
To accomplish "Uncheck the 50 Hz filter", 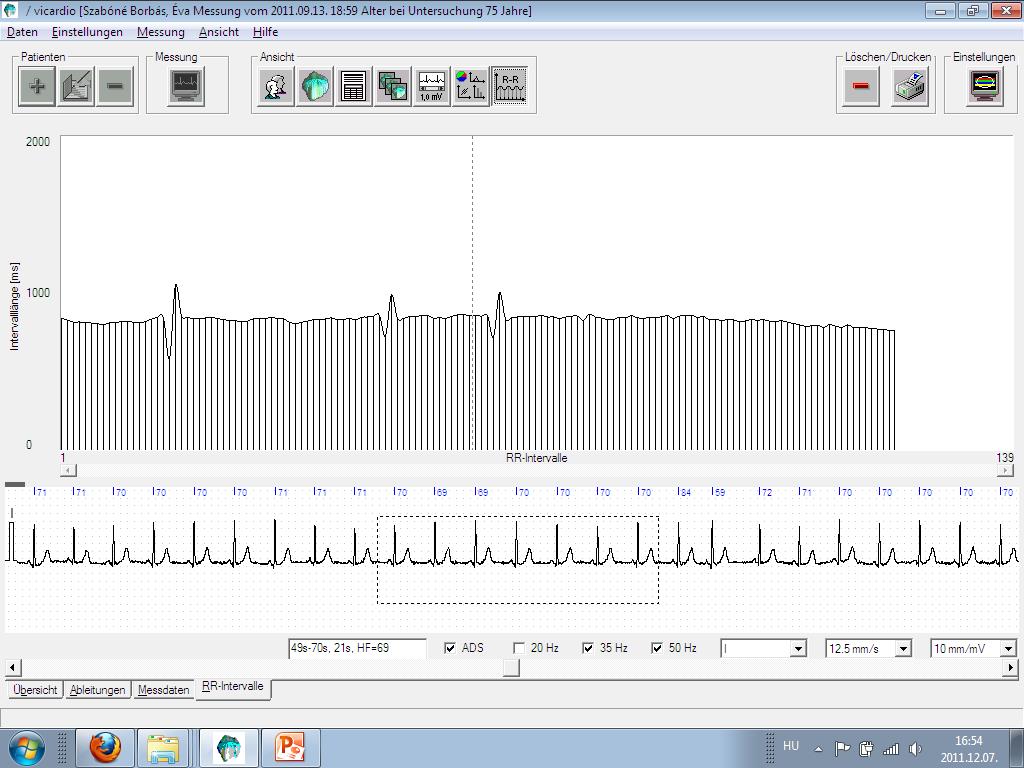I will click(657, 648).
